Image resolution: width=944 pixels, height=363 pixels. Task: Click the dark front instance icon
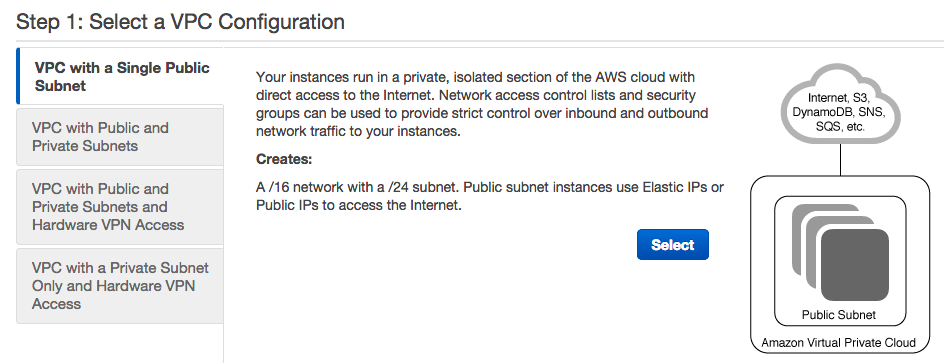click(x=855, y=264)
